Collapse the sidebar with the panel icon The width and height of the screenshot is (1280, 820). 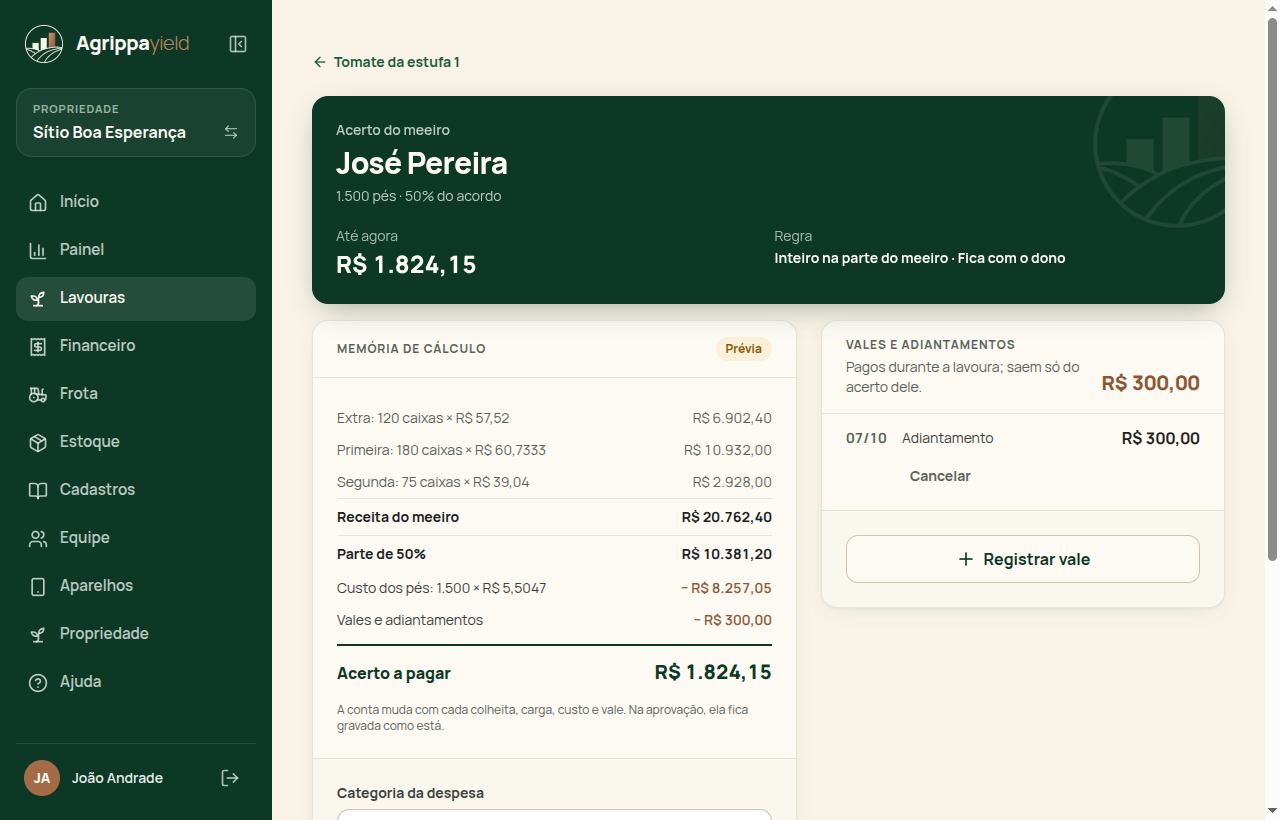point(238,44)
